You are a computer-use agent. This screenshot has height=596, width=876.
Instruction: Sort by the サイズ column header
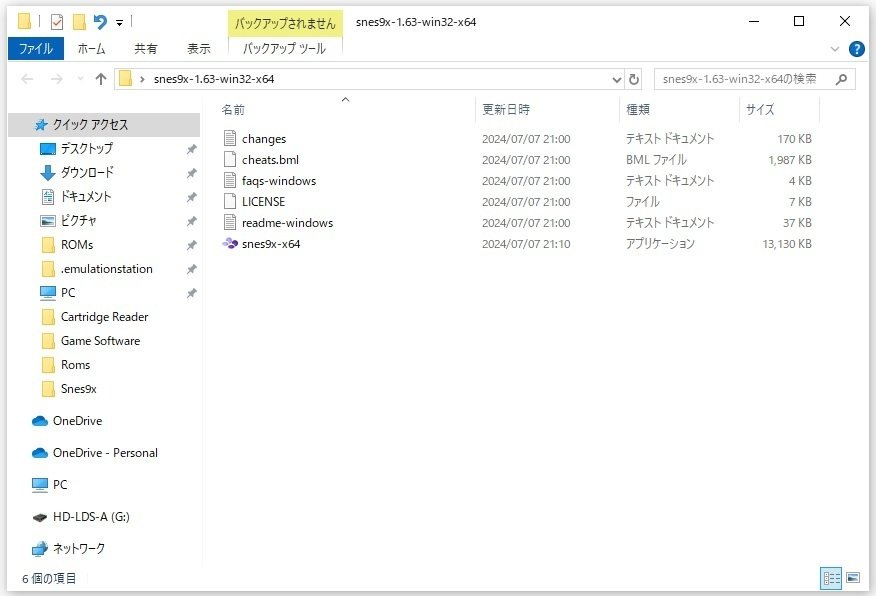click(x=760, y=109)
